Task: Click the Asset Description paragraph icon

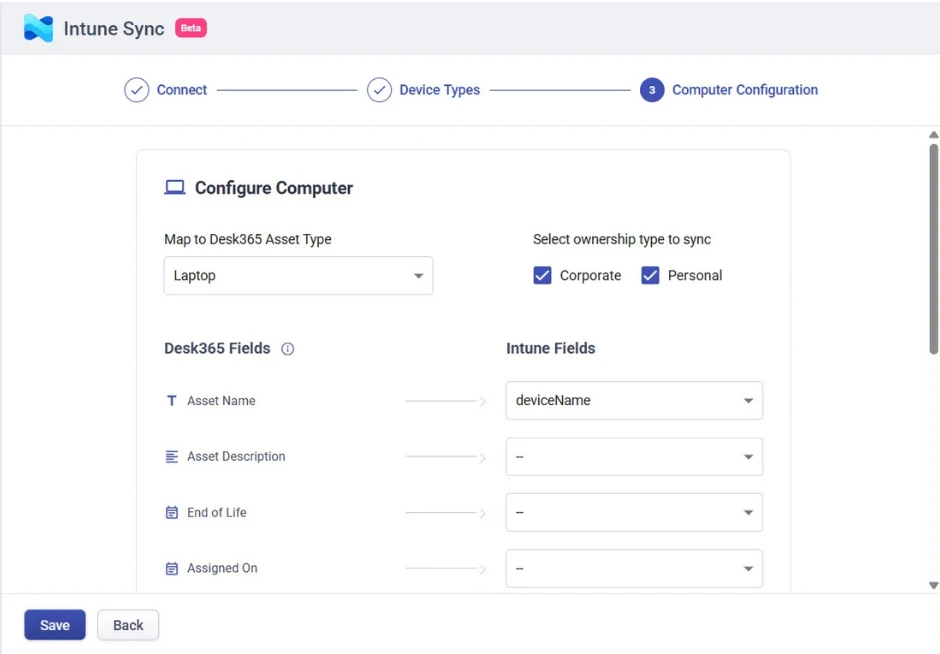Action: click(x=171, y=457)
